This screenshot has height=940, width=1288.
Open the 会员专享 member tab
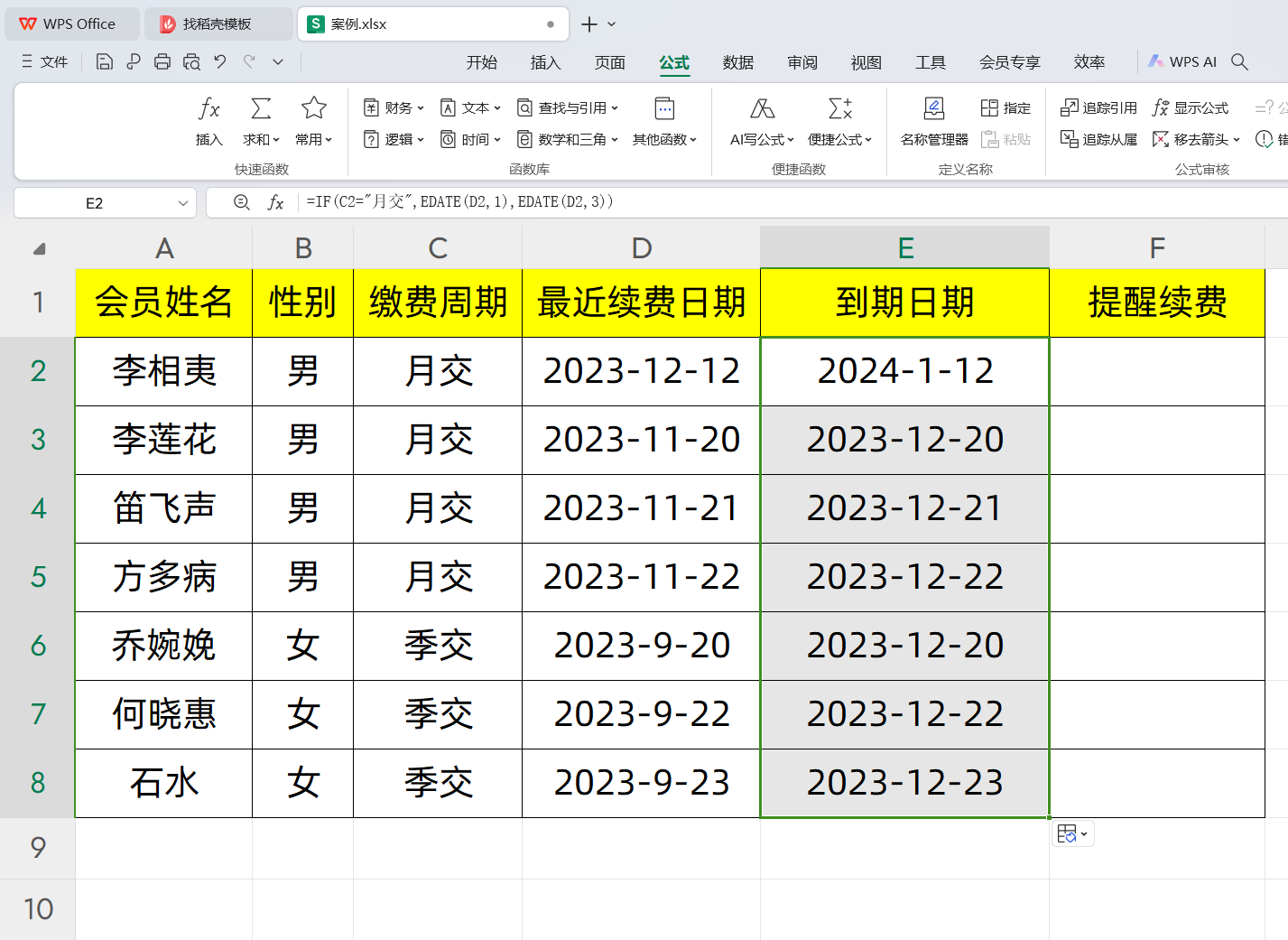[x=1010, y=62]
